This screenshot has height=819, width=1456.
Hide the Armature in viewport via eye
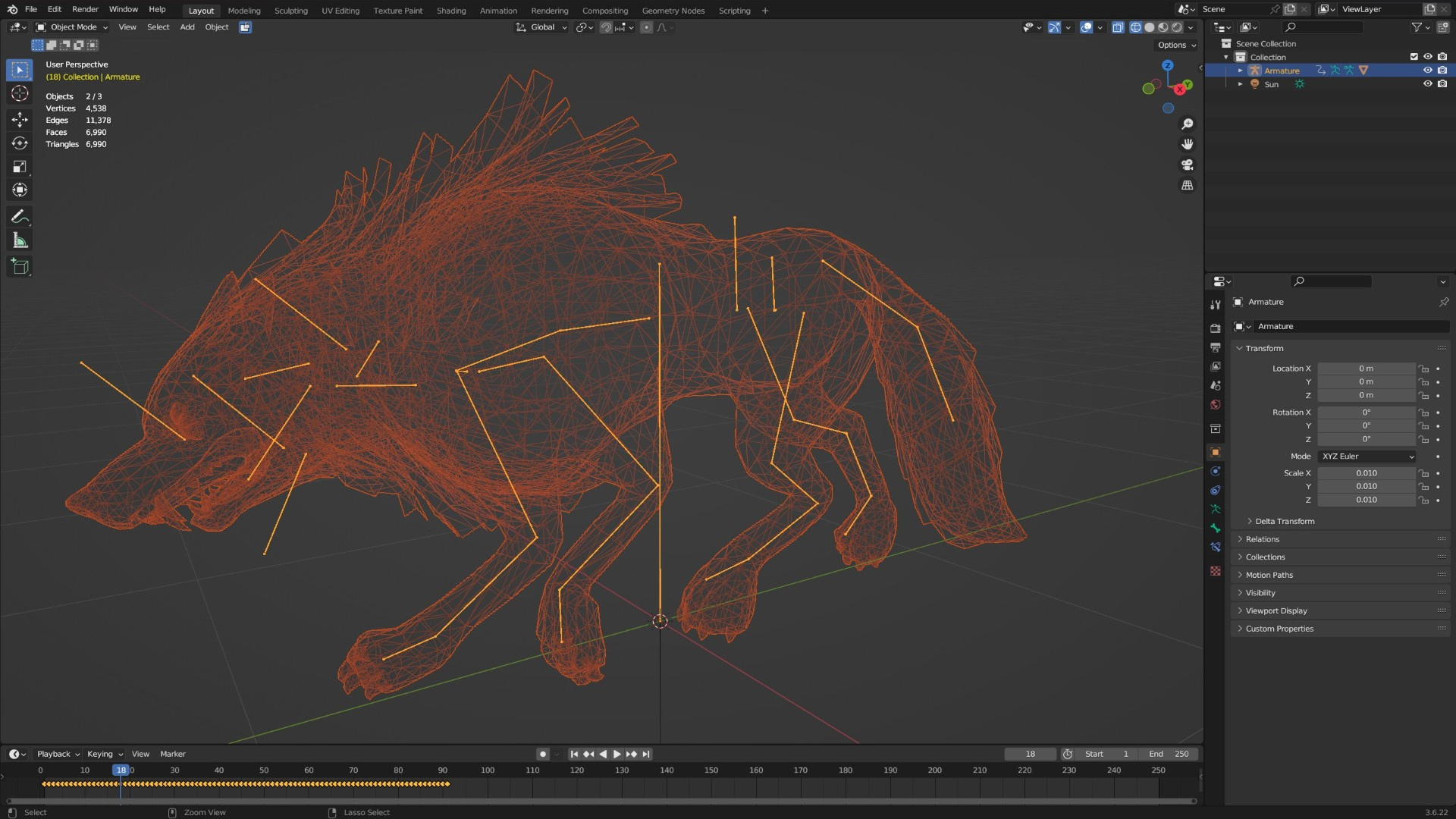(x=1427, y=71)
